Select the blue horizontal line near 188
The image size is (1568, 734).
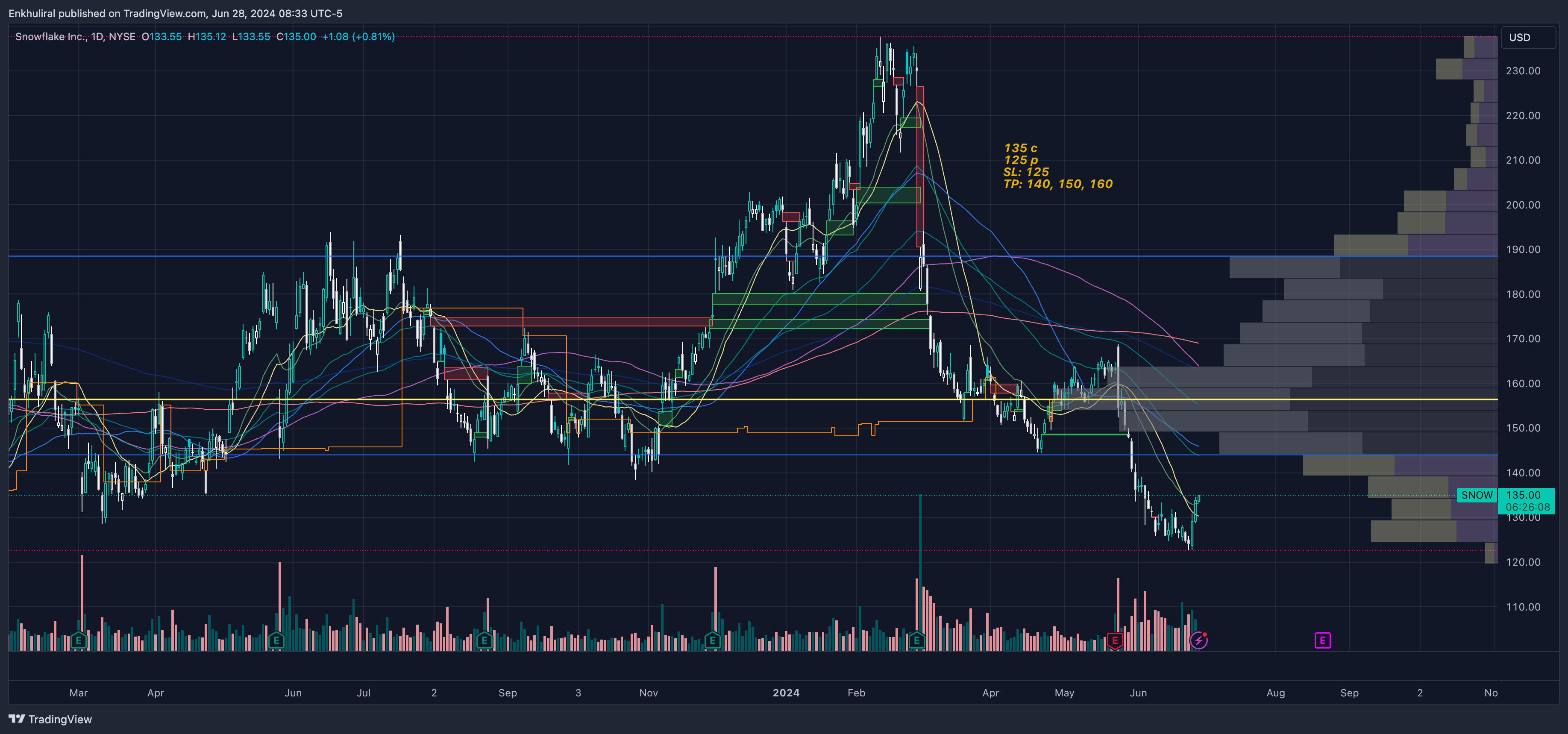(548, 256)
